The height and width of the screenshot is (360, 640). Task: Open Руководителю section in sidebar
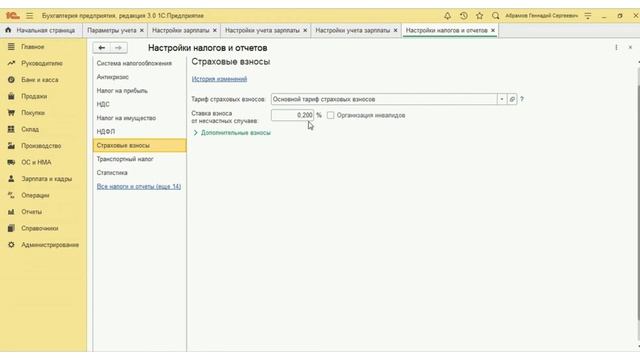pyautogui.click(x=43, y=63)
